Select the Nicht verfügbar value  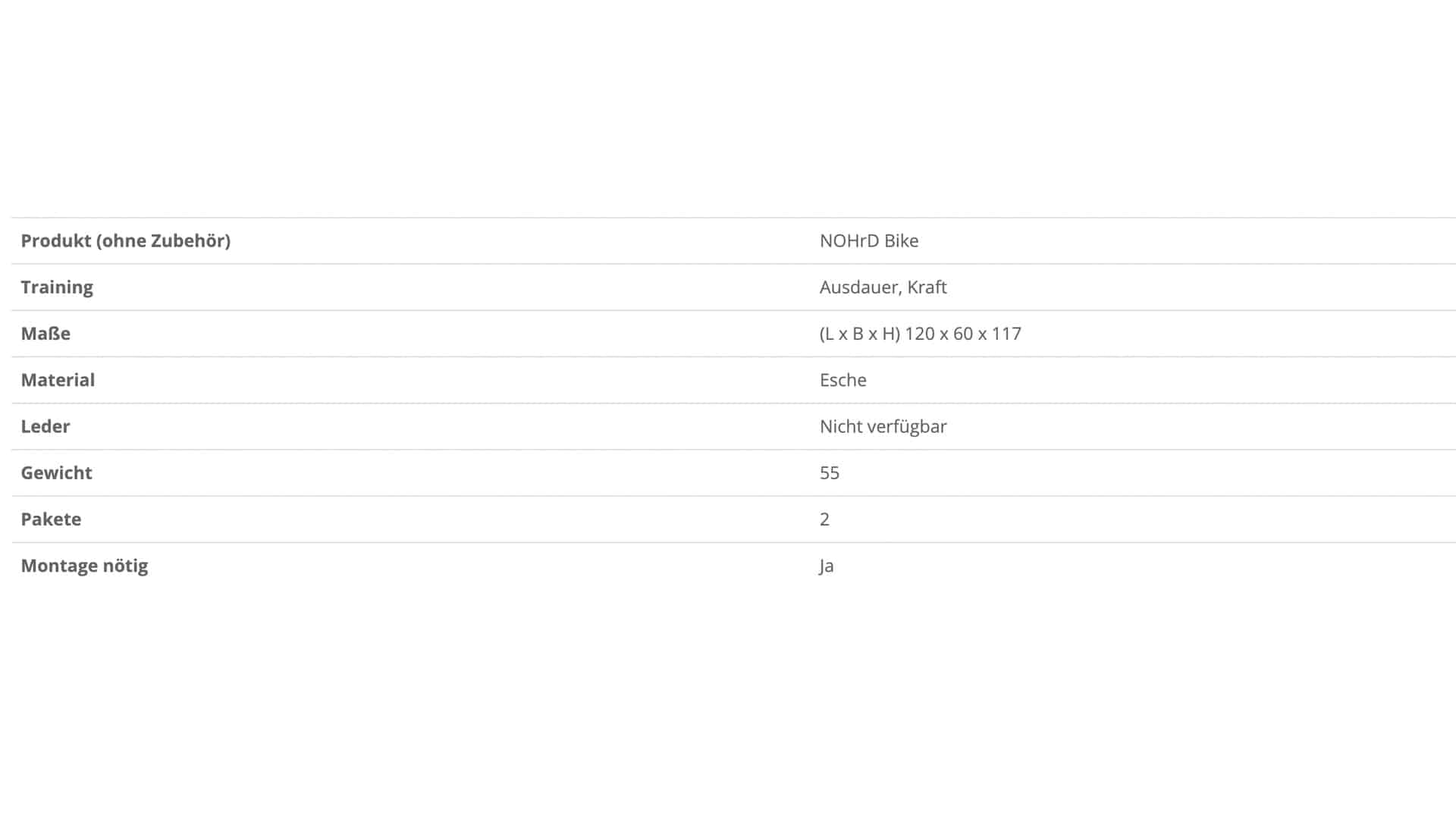pyautogui.click(x=883, y=426)
